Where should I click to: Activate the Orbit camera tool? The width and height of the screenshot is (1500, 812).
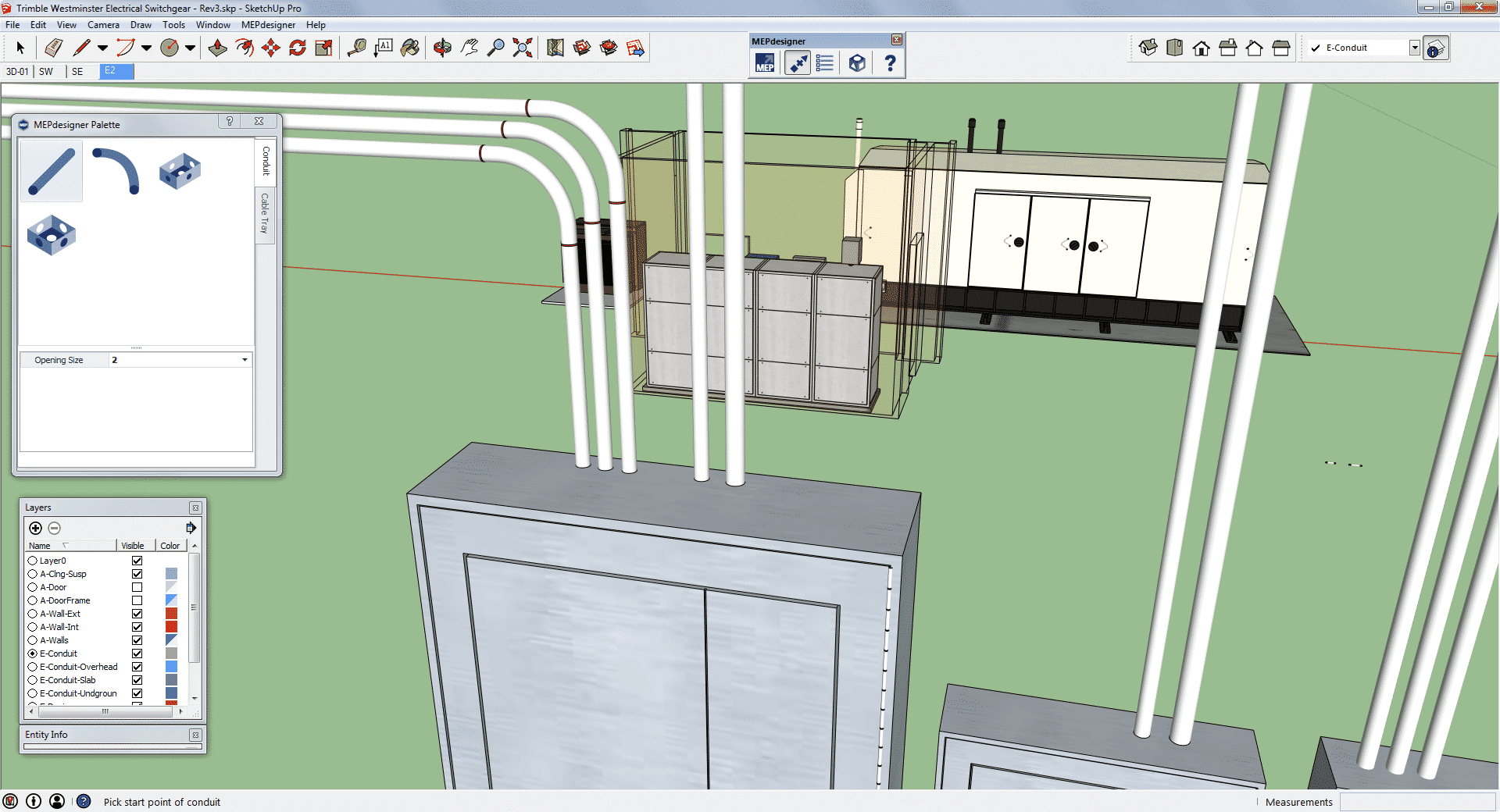click(442, 48)
